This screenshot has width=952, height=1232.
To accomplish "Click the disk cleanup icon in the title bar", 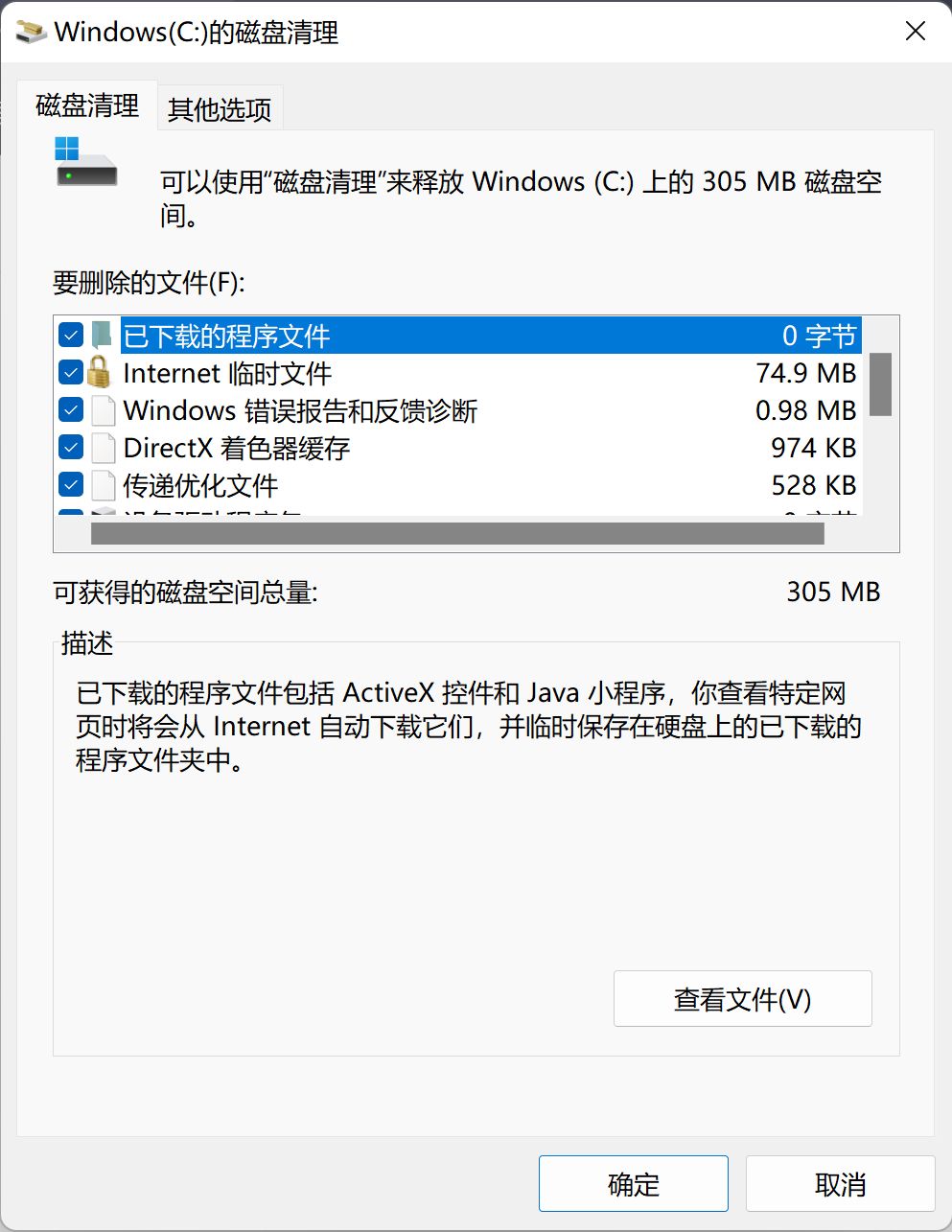I will (32, 32).
